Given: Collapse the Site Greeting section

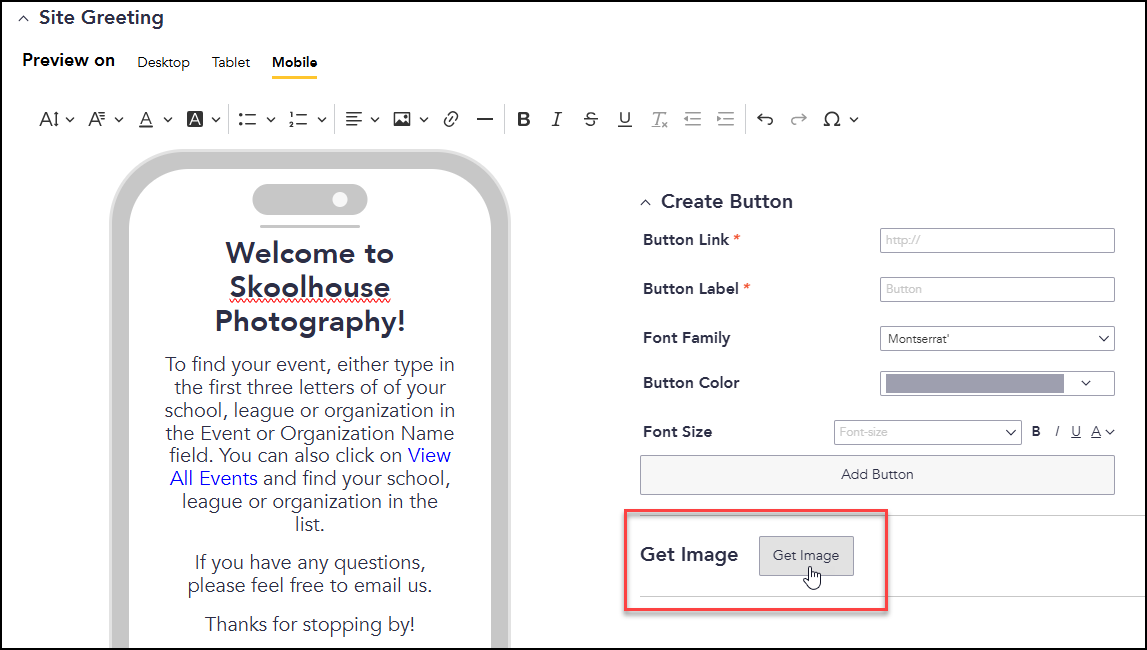Looking at the screenshot, I should tap(23, 19).
